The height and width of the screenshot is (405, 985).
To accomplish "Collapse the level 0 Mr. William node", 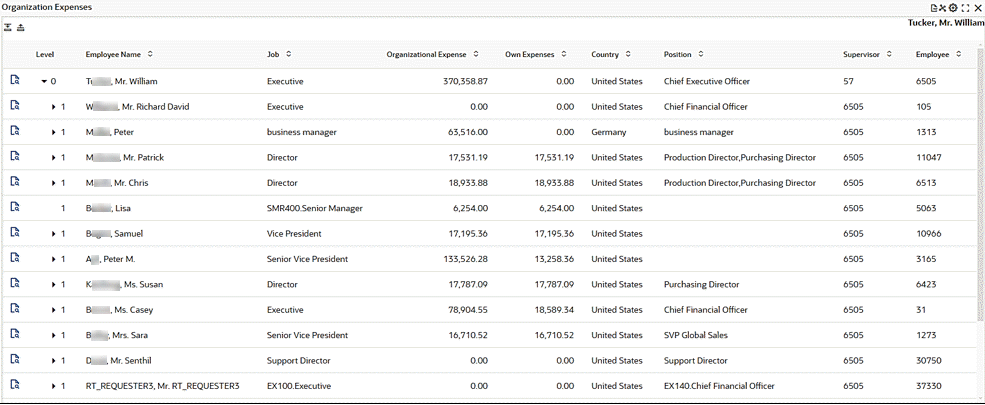I will tap(44, 81).
